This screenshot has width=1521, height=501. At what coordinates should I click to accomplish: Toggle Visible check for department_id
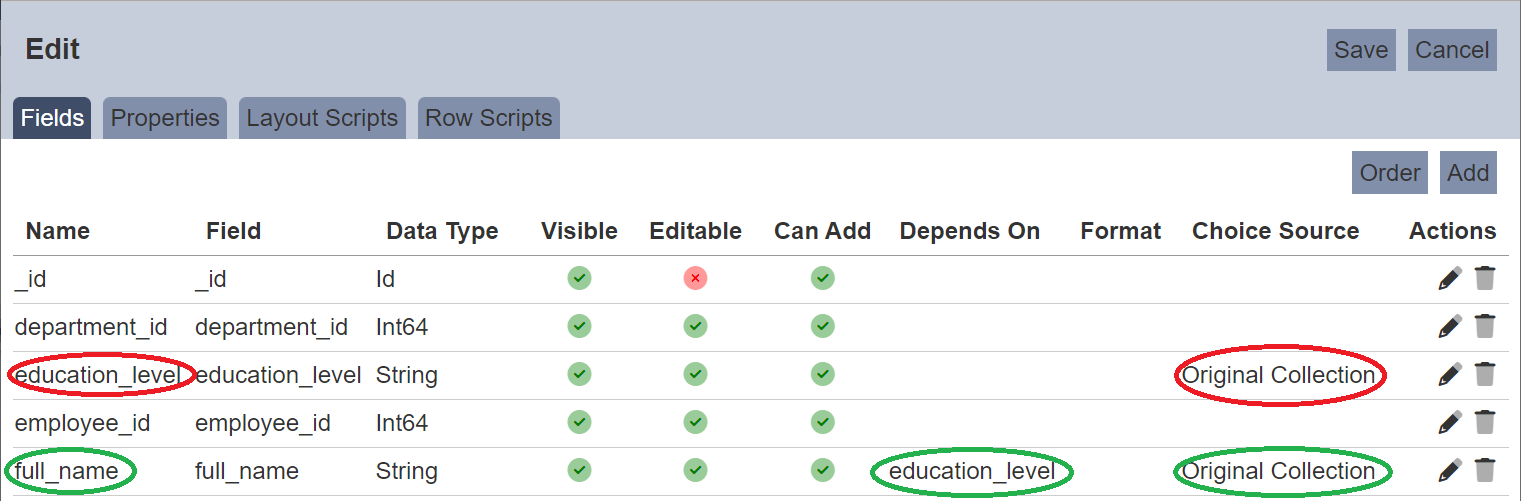click(579, 326)
